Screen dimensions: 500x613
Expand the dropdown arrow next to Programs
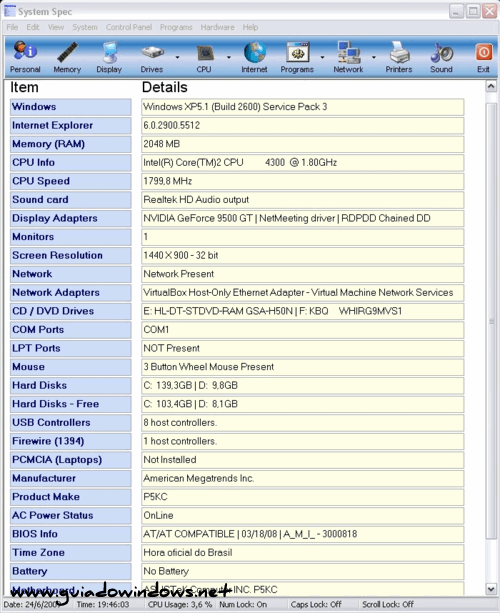pos(323,57)
